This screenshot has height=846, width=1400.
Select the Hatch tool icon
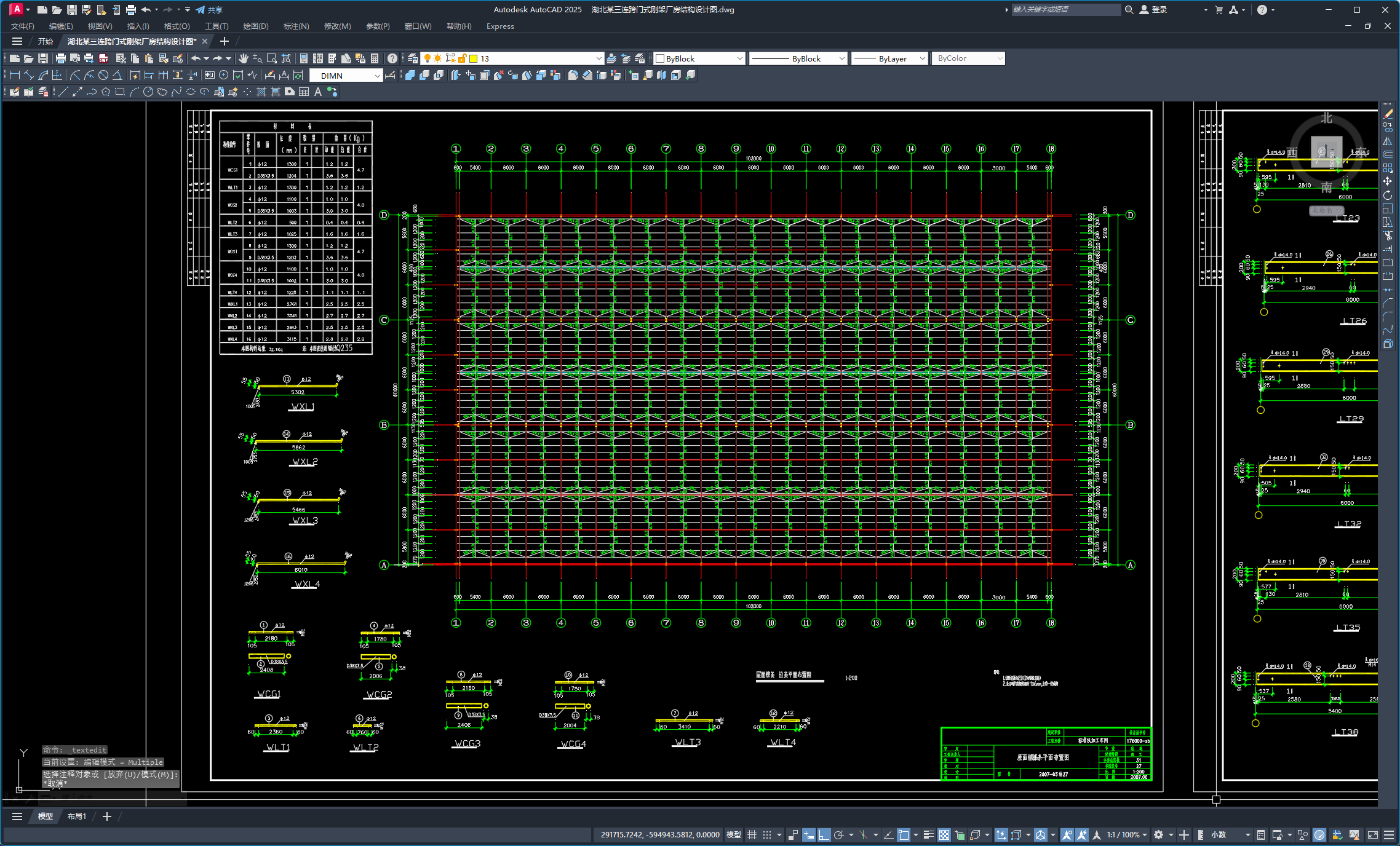pyautogui.click(x=261, y=92)
